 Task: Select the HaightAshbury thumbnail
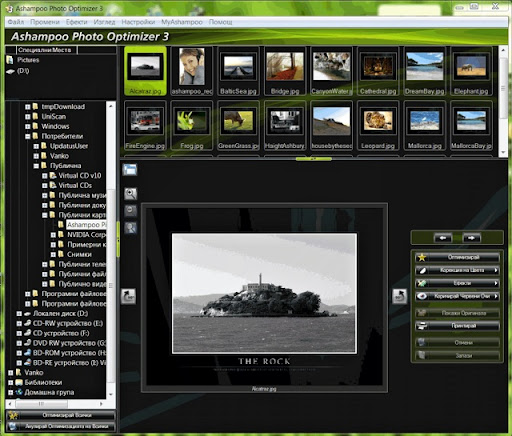(285, 125)
